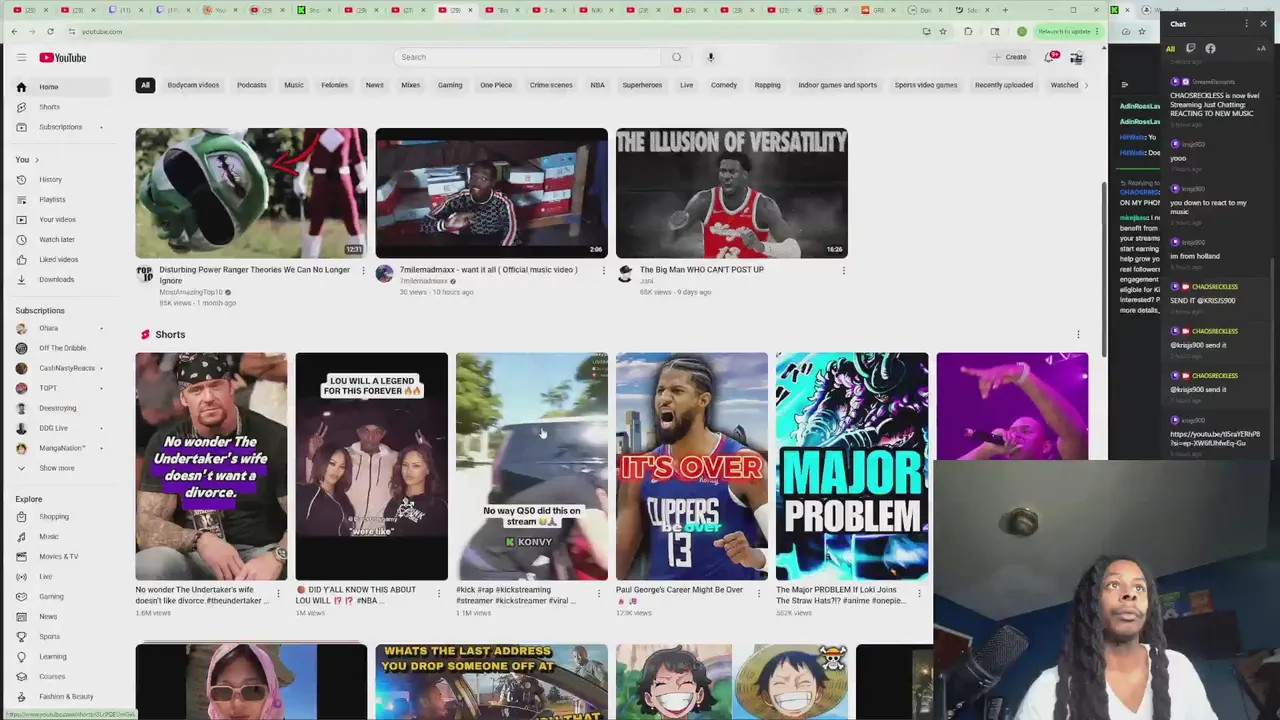The image size is (1280, 720).
Task: Click Relaunch to update button
Action: coord(1066,31)
